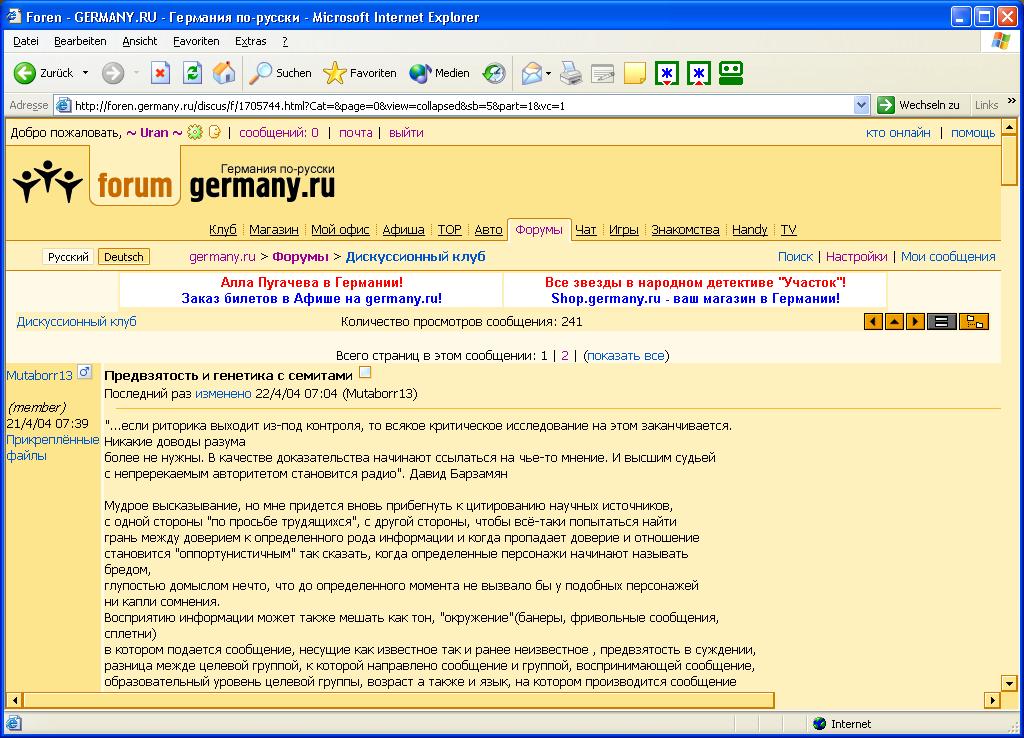Click the previous thread left-arrow icon

[873, 321]
